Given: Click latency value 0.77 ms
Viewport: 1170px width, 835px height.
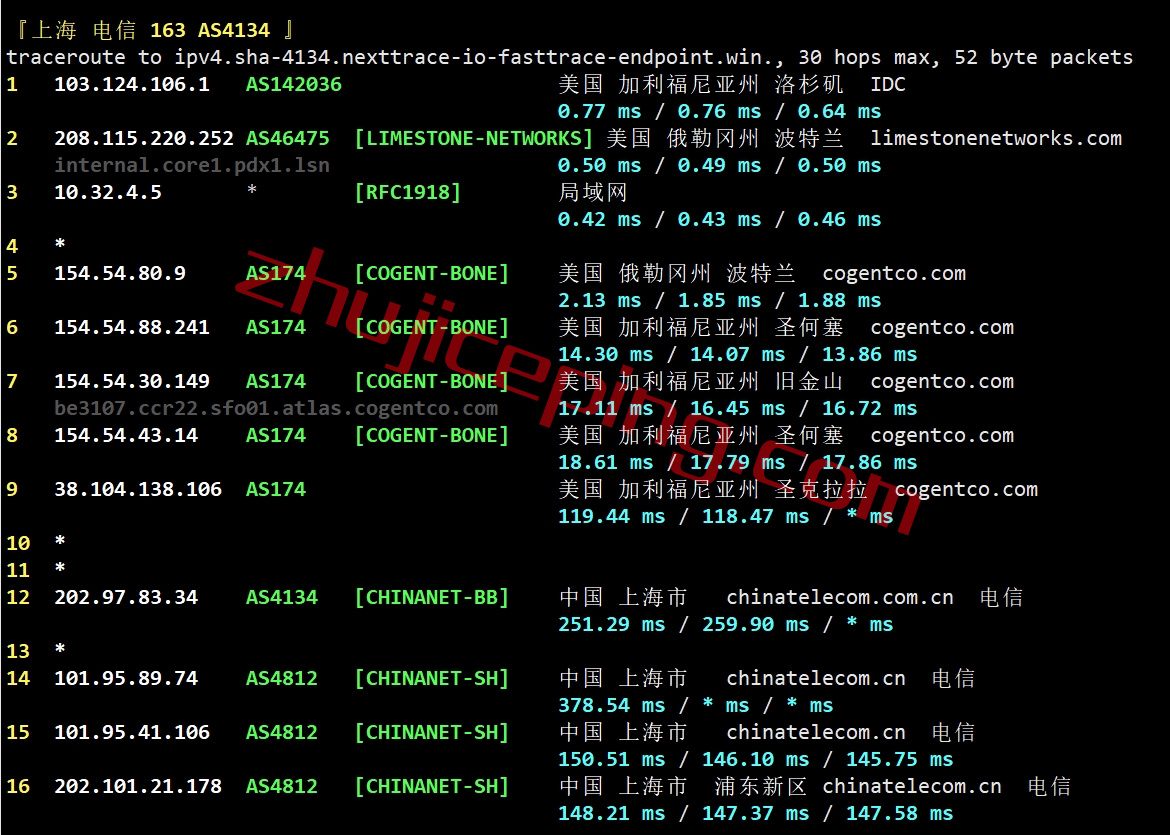Looking at the screenshot, I should click(x=599, y=111).
